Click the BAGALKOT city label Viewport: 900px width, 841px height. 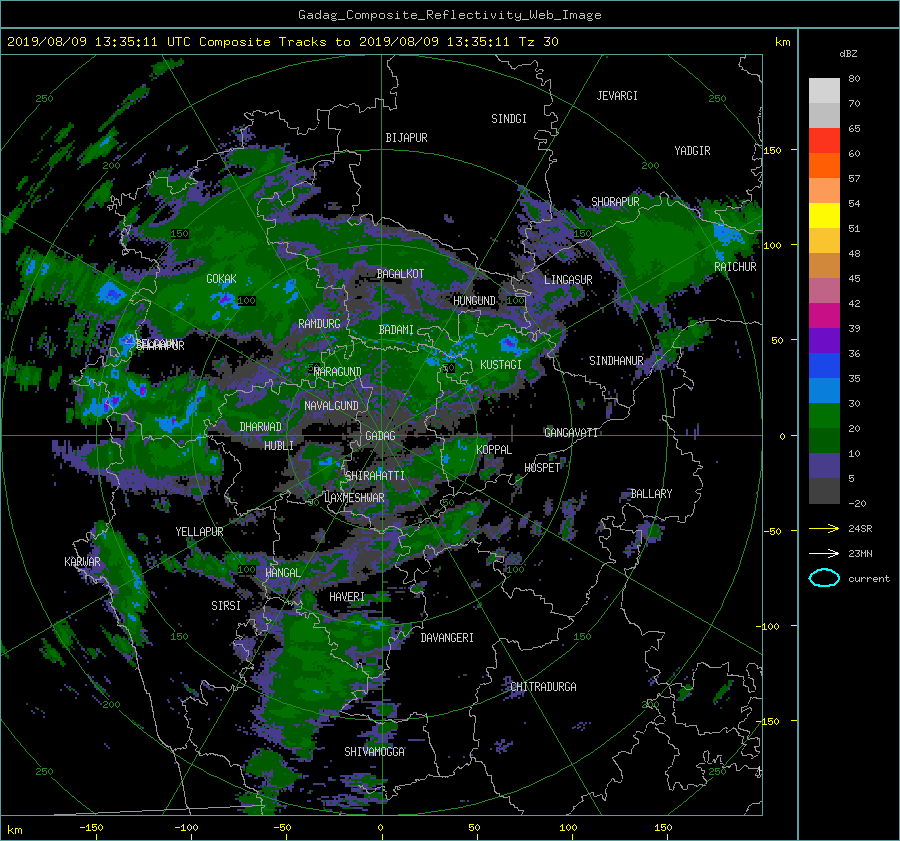click(x=400, y=274)
